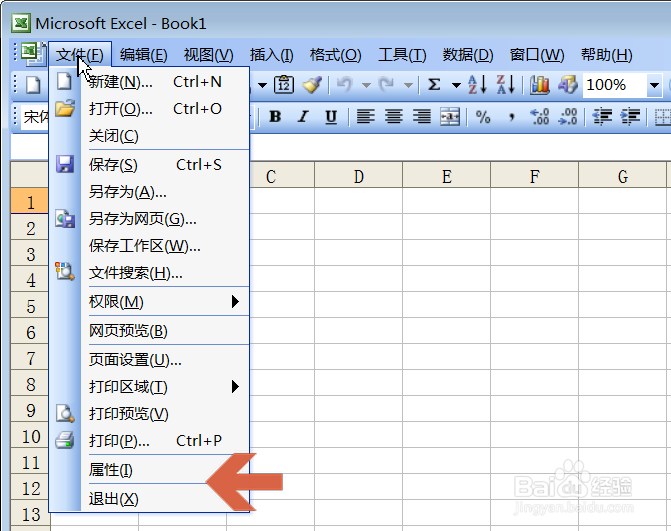This screenshot has width=671, height=531.
Task: Select the Format Painter brush icon
Action: coord(312,84)
